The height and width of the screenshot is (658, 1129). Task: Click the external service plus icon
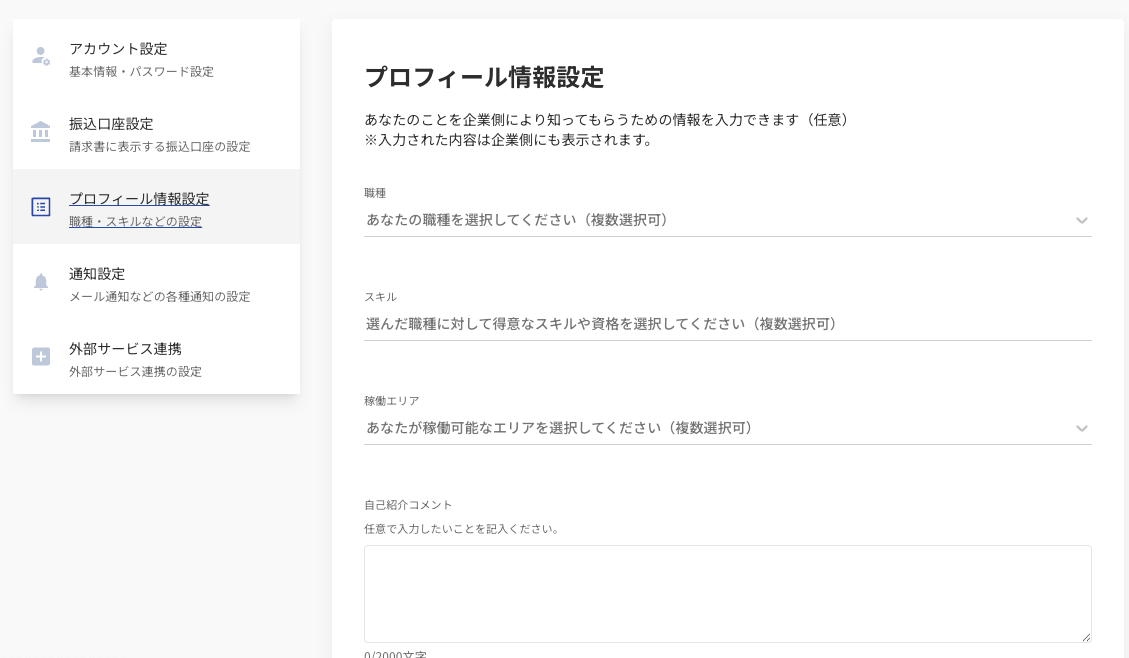coord(41,357)
